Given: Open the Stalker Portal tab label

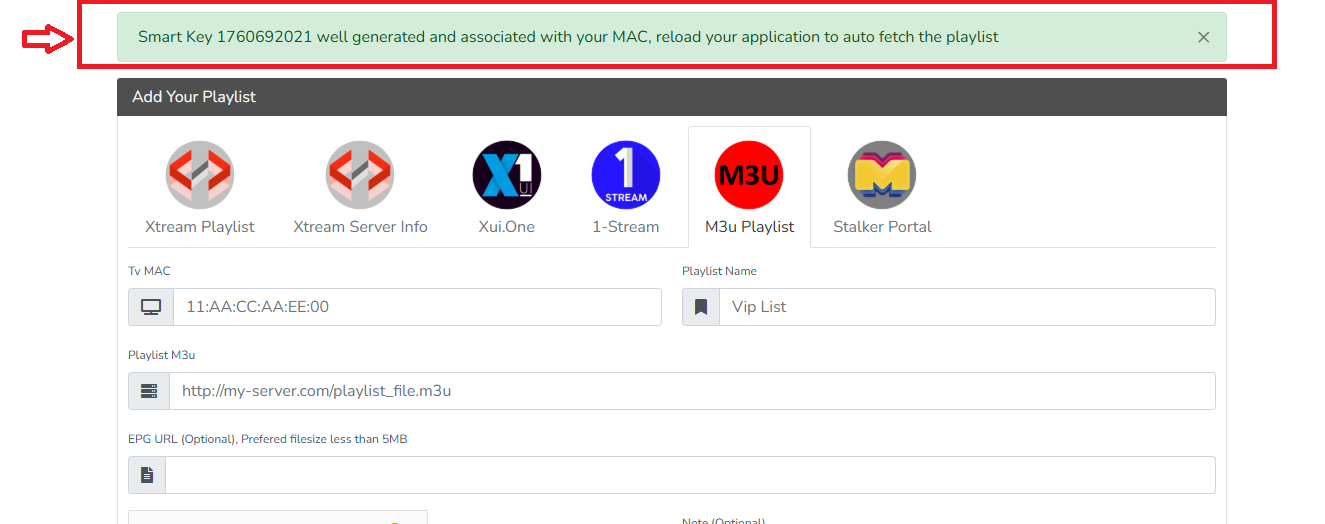Looking at the screenshot, I should point(882,227).
